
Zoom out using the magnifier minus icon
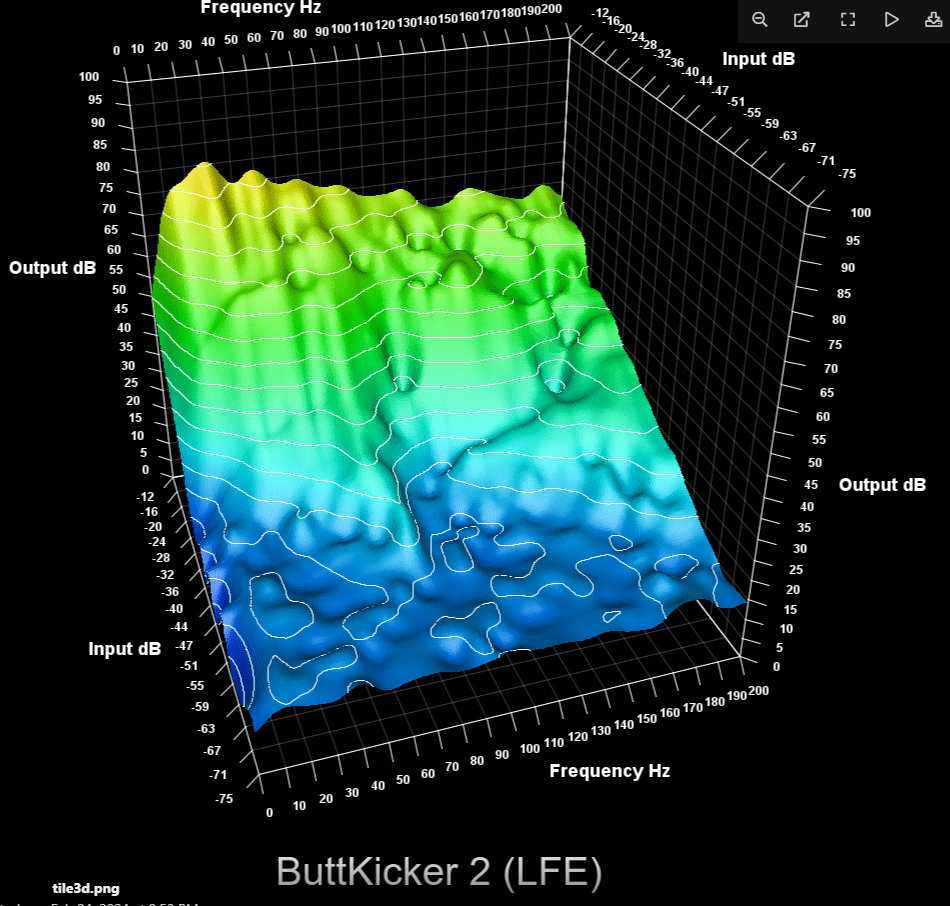[x=760, y=19]
